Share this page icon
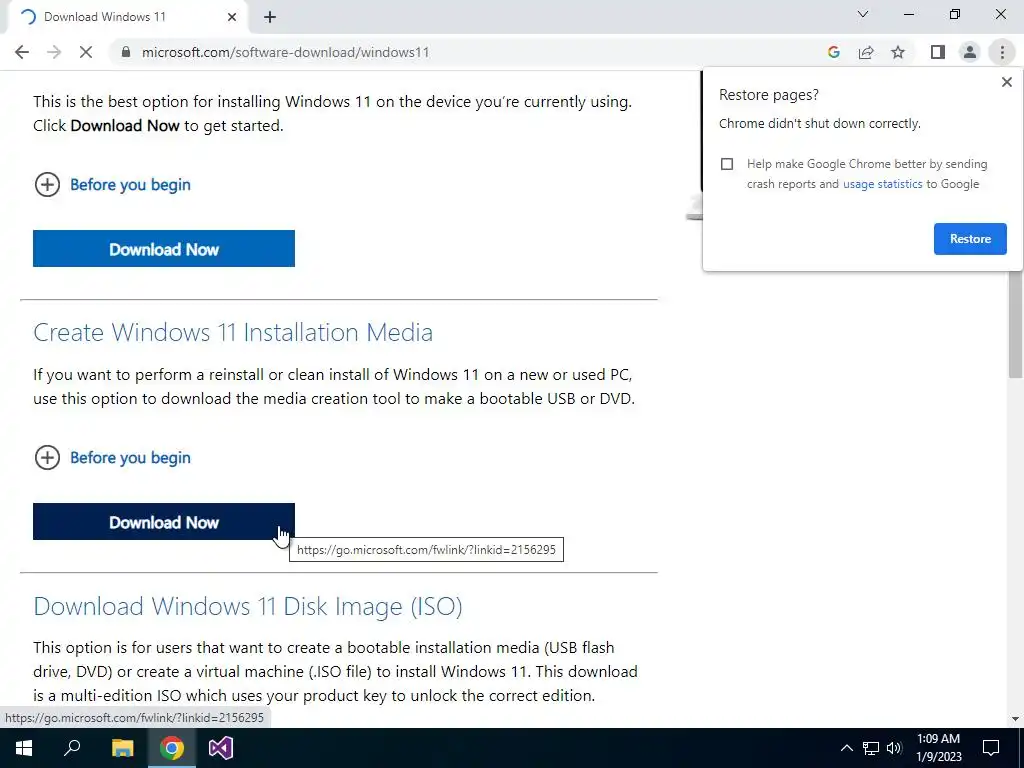This screenshot has height=768, width=1024. 866,52
